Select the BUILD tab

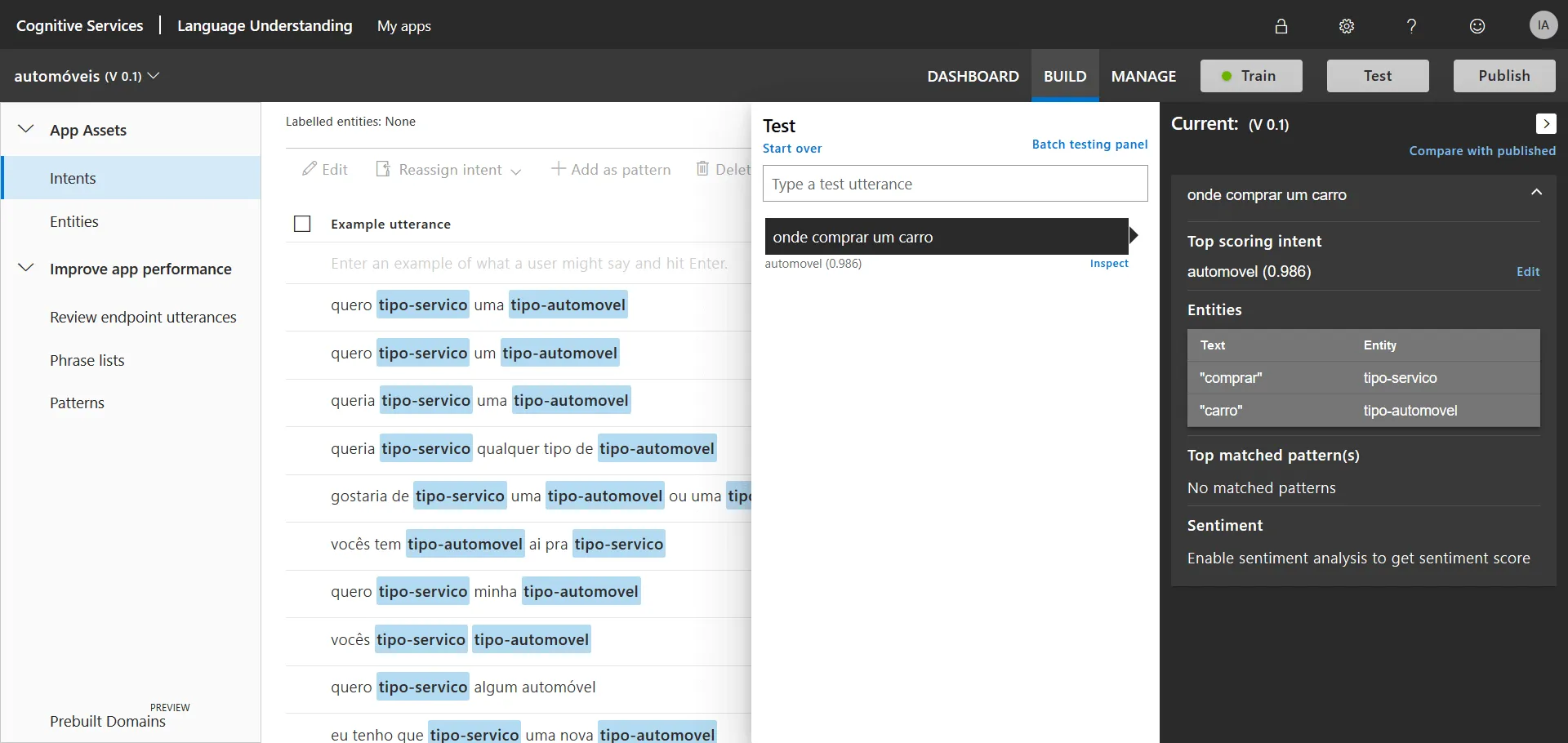point(1065,76)
